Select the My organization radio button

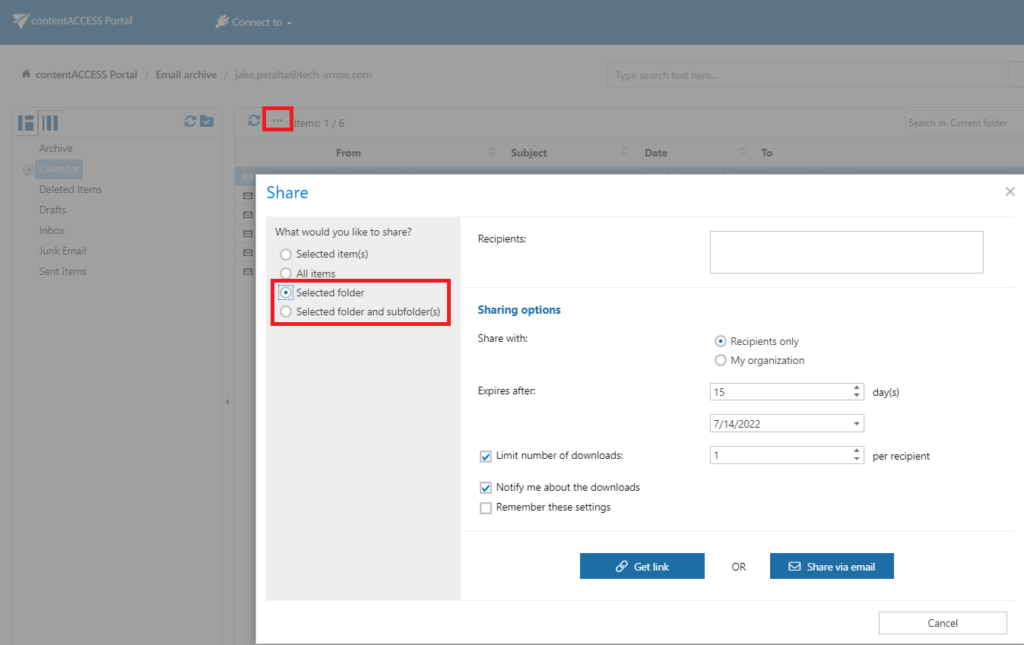click(x=721, y=360)
